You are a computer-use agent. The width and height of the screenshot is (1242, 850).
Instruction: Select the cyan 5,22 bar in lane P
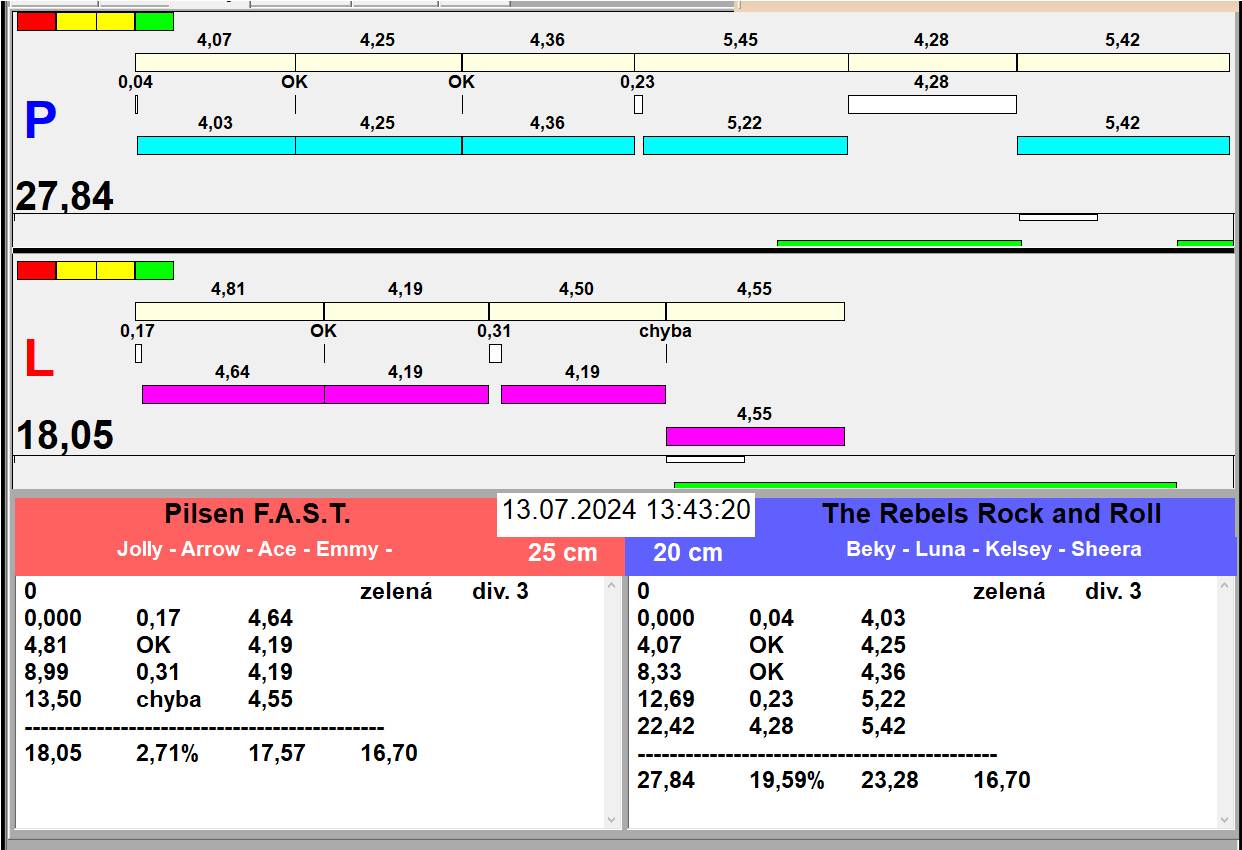[x=745, y=145]
